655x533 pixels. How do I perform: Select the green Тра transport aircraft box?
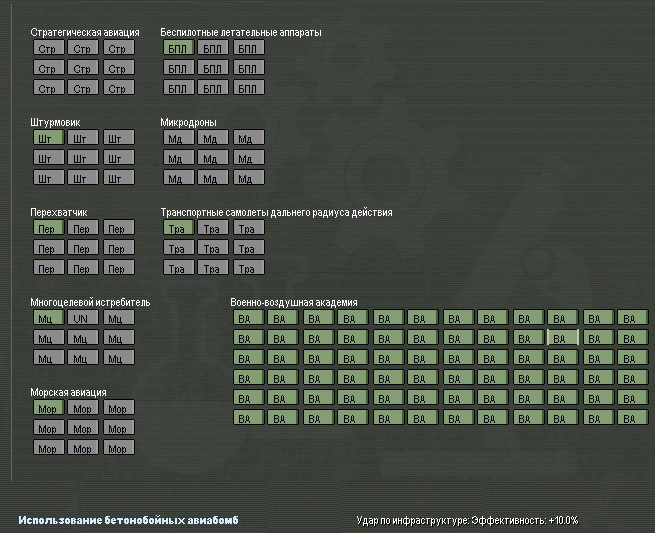[178, 228]
